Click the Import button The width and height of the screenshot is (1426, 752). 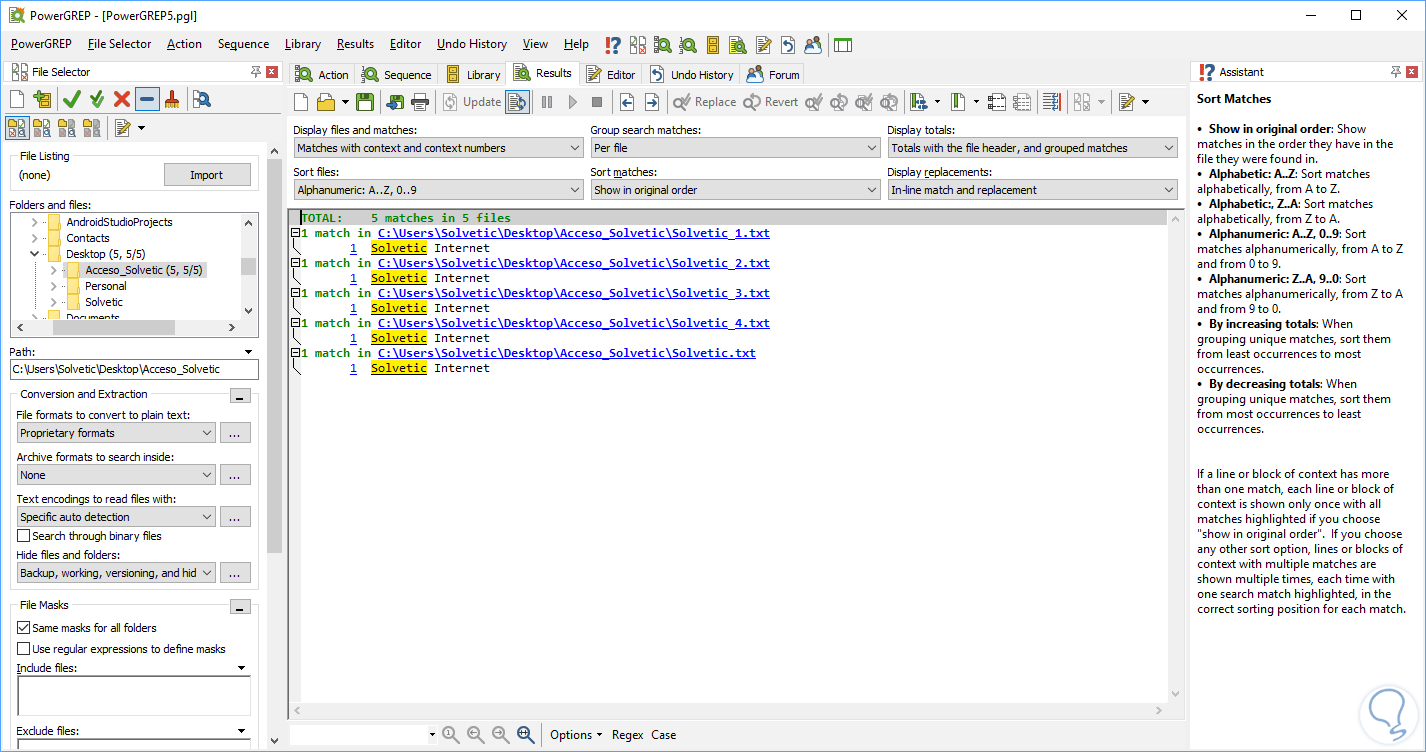[207, 175]
